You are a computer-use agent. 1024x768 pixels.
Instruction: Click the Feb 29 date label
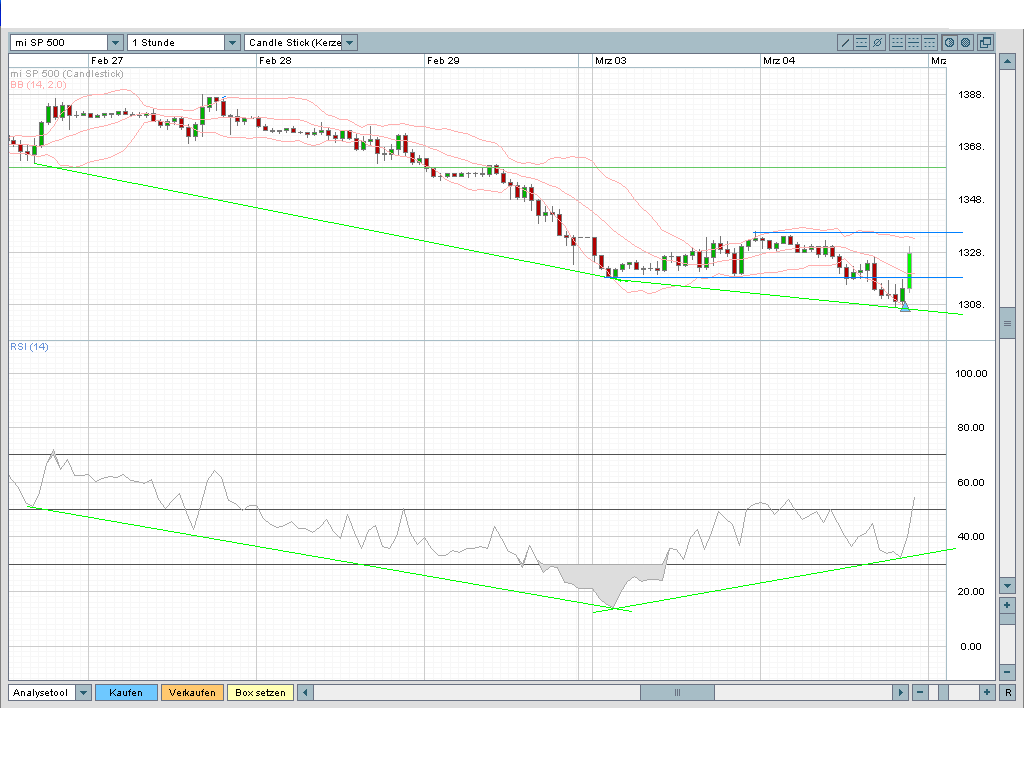443,61
